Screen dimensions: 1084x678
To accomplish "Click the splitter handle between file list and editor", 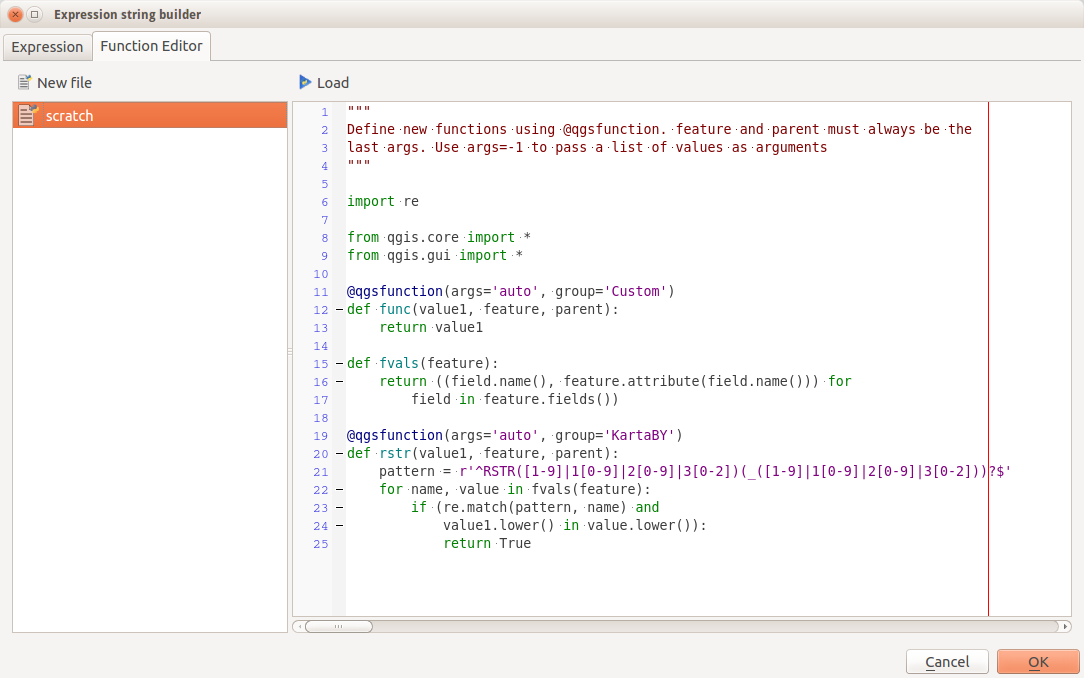I will click(290, 352).
